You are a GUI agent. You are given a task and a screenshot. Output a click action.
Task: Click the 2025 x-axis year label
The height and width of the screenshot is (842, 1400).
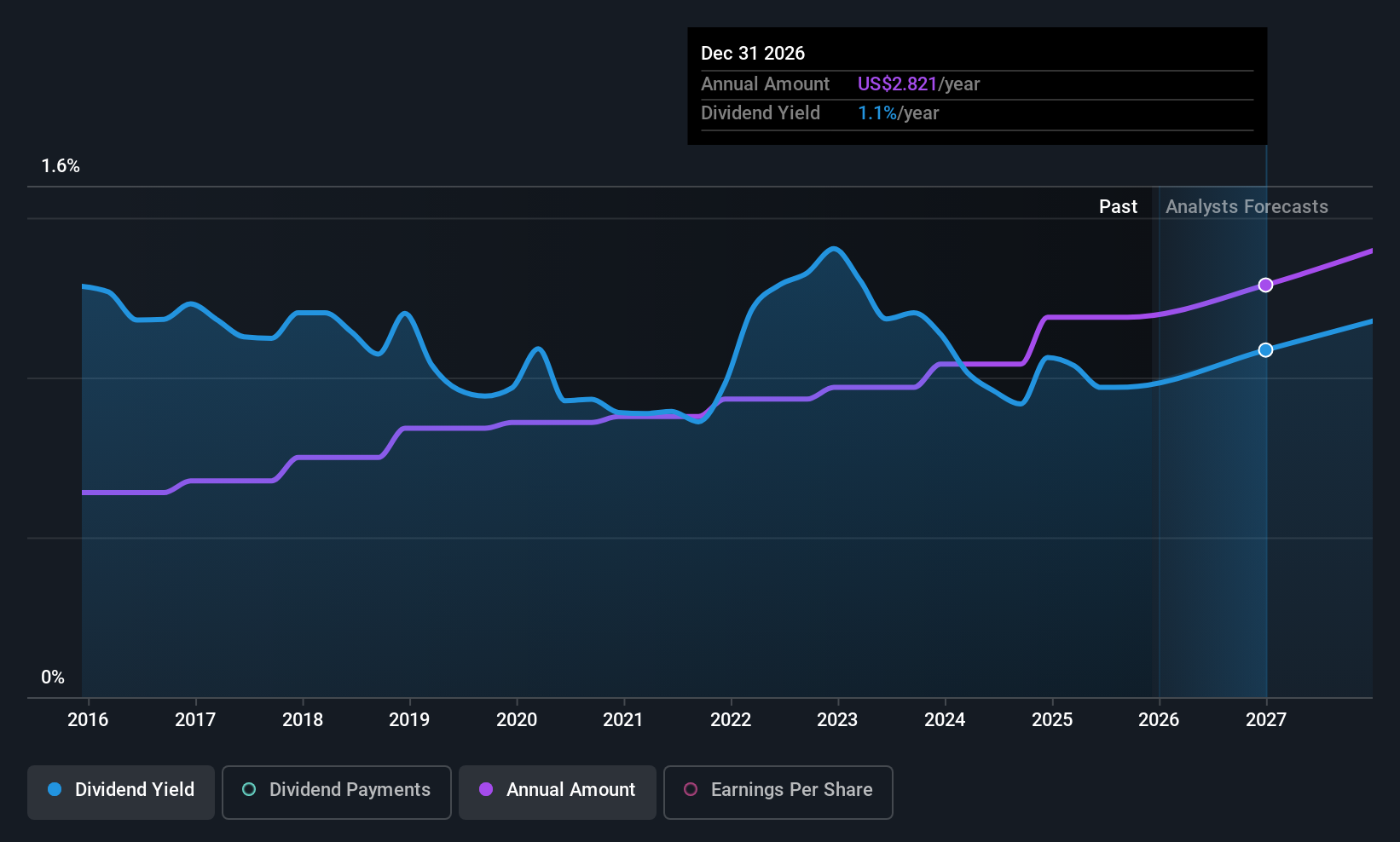pos(1052,720)
